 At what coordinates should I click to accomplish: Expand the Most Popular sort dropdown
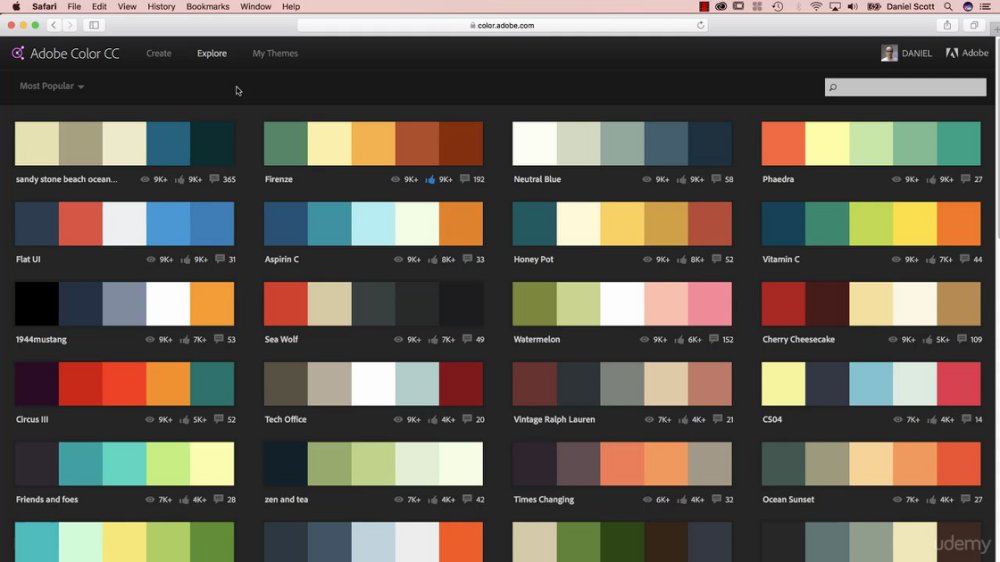click(52, 85)
